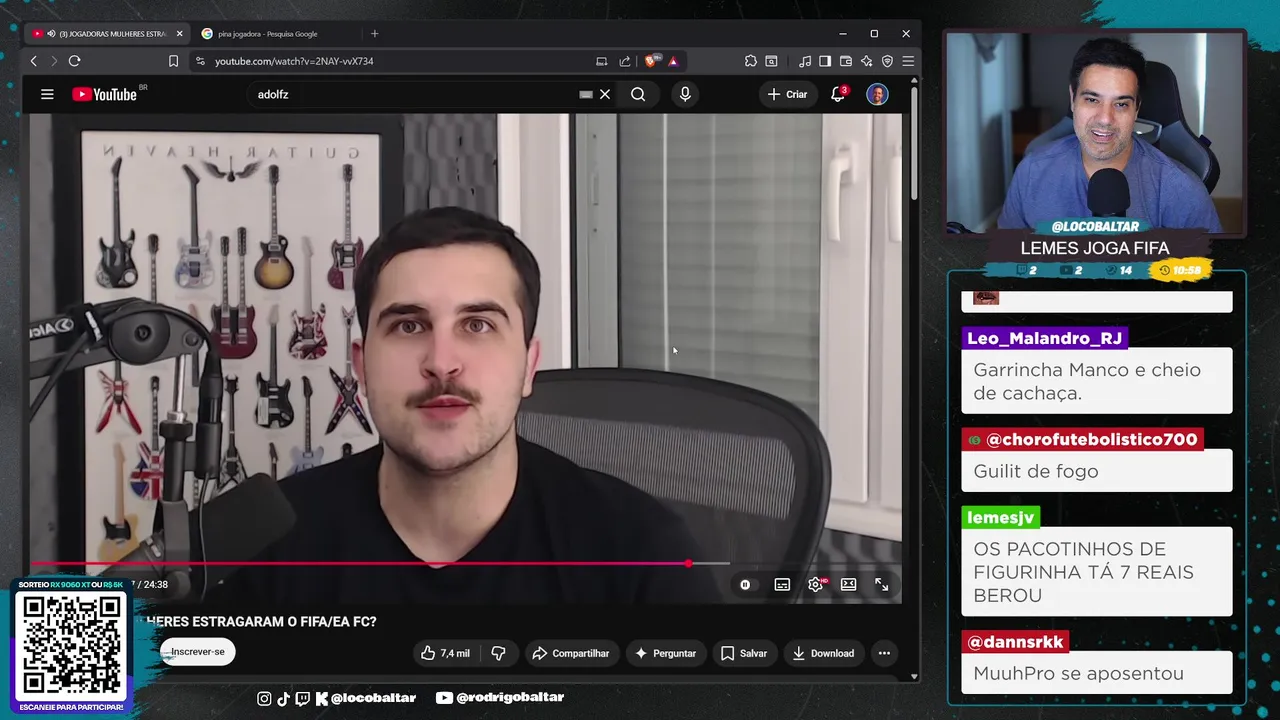1280x720 pixels.
Task: Toggle subtitles captions in the player
Action: 782,585
